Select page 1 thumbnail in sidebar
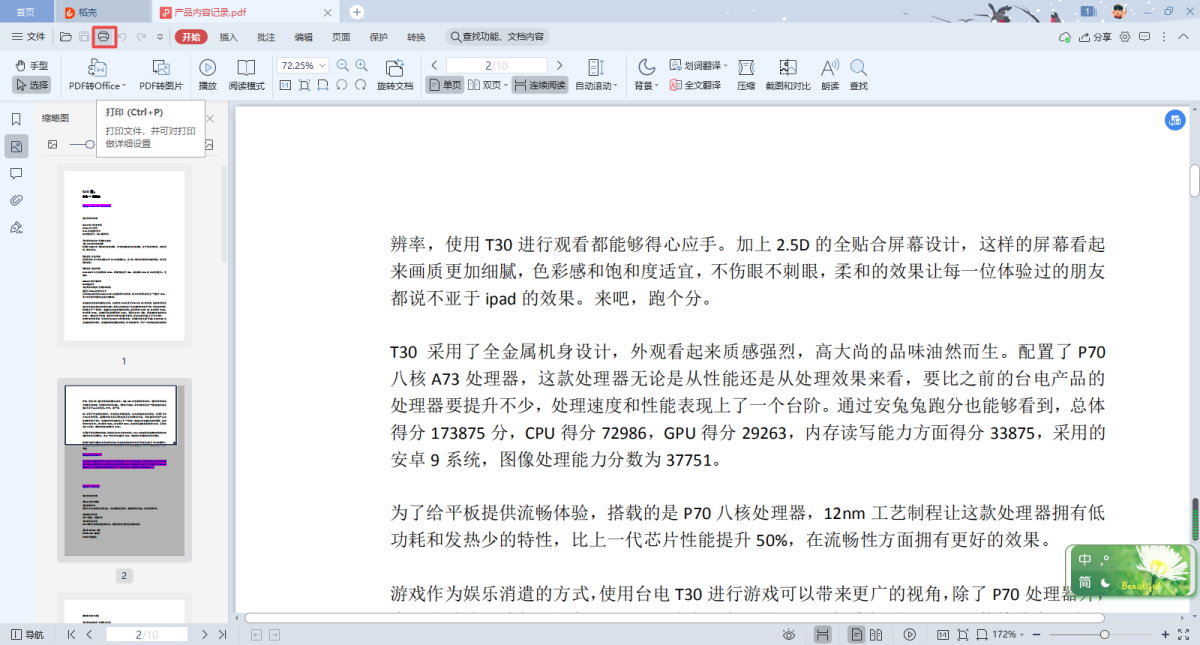Screen dimensions: 1200x645 (x=124, y=256)
